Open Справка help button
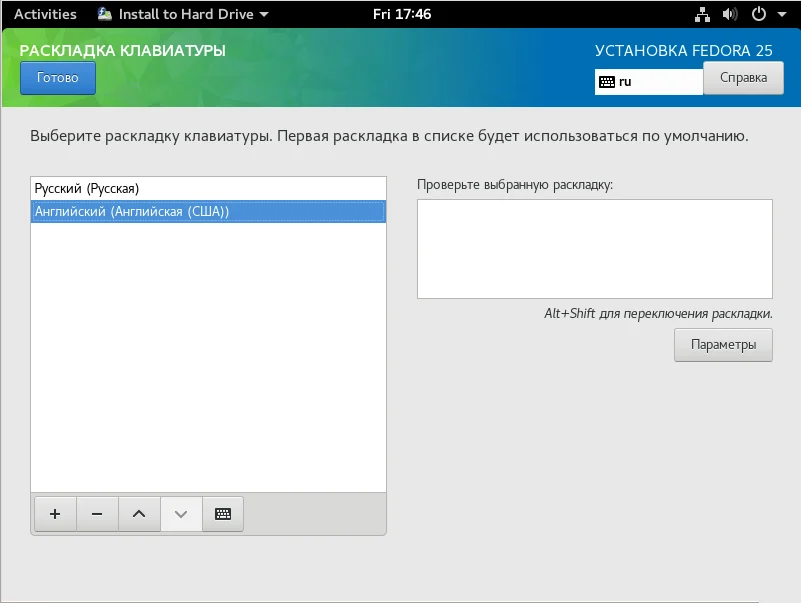The image size is (801, 603). [743, 78]
